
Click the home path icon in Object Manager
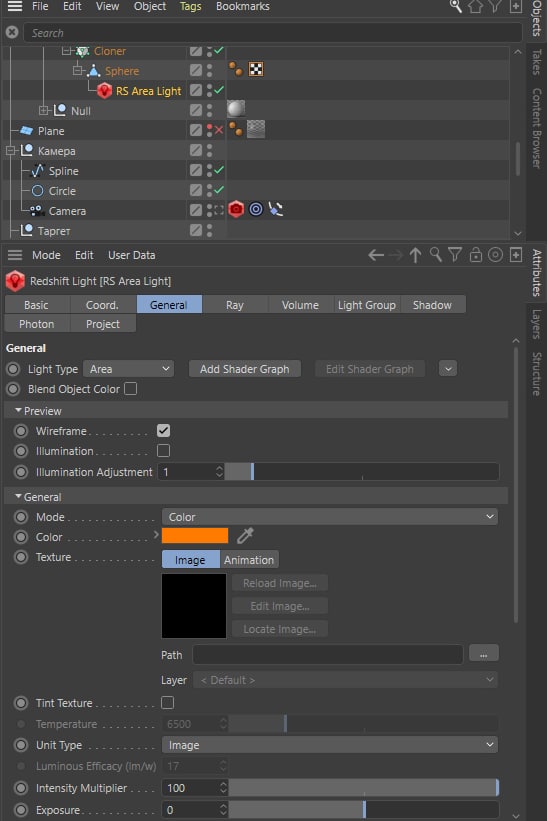[475, 6]
